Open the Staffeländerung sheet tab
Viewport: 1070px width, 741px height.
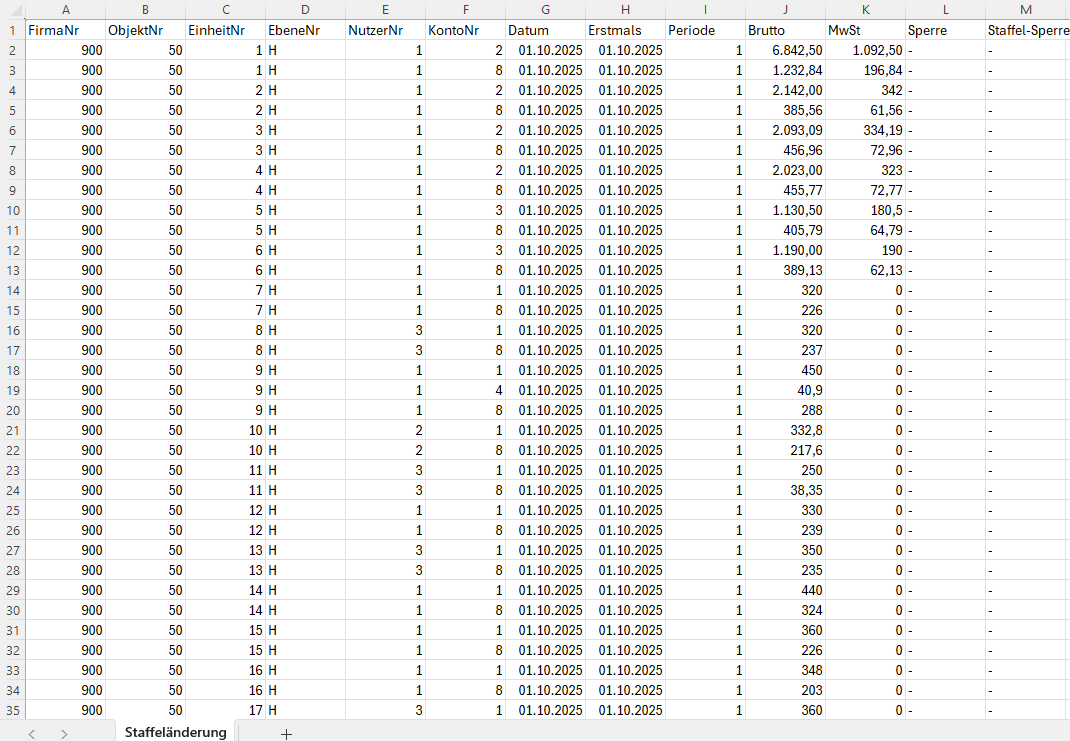point(175,732)
